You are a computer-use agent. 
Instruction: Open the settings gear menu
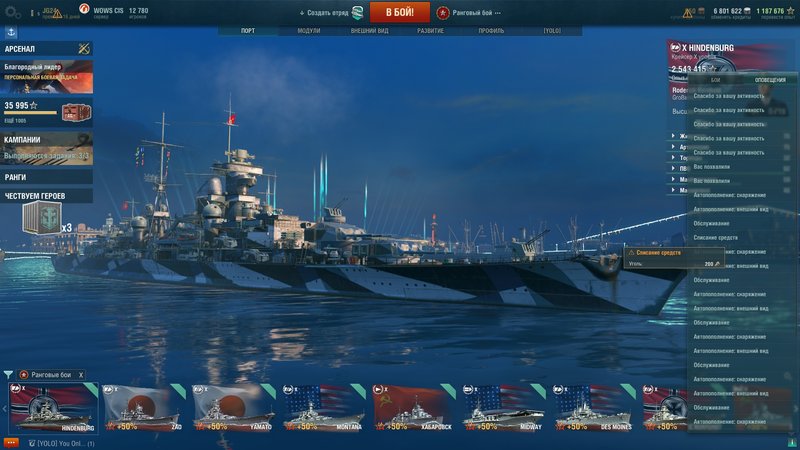point(12,12)
